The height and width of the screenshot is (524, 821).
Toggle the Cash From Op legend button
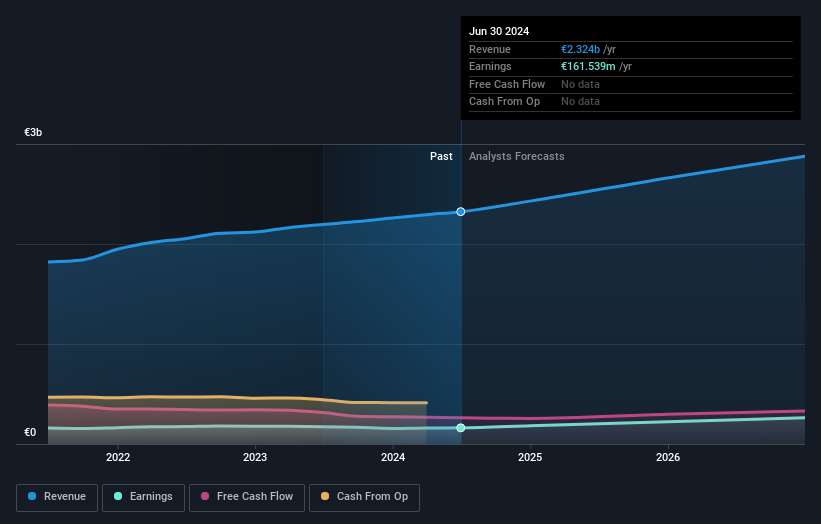click(x=364, y=497)
